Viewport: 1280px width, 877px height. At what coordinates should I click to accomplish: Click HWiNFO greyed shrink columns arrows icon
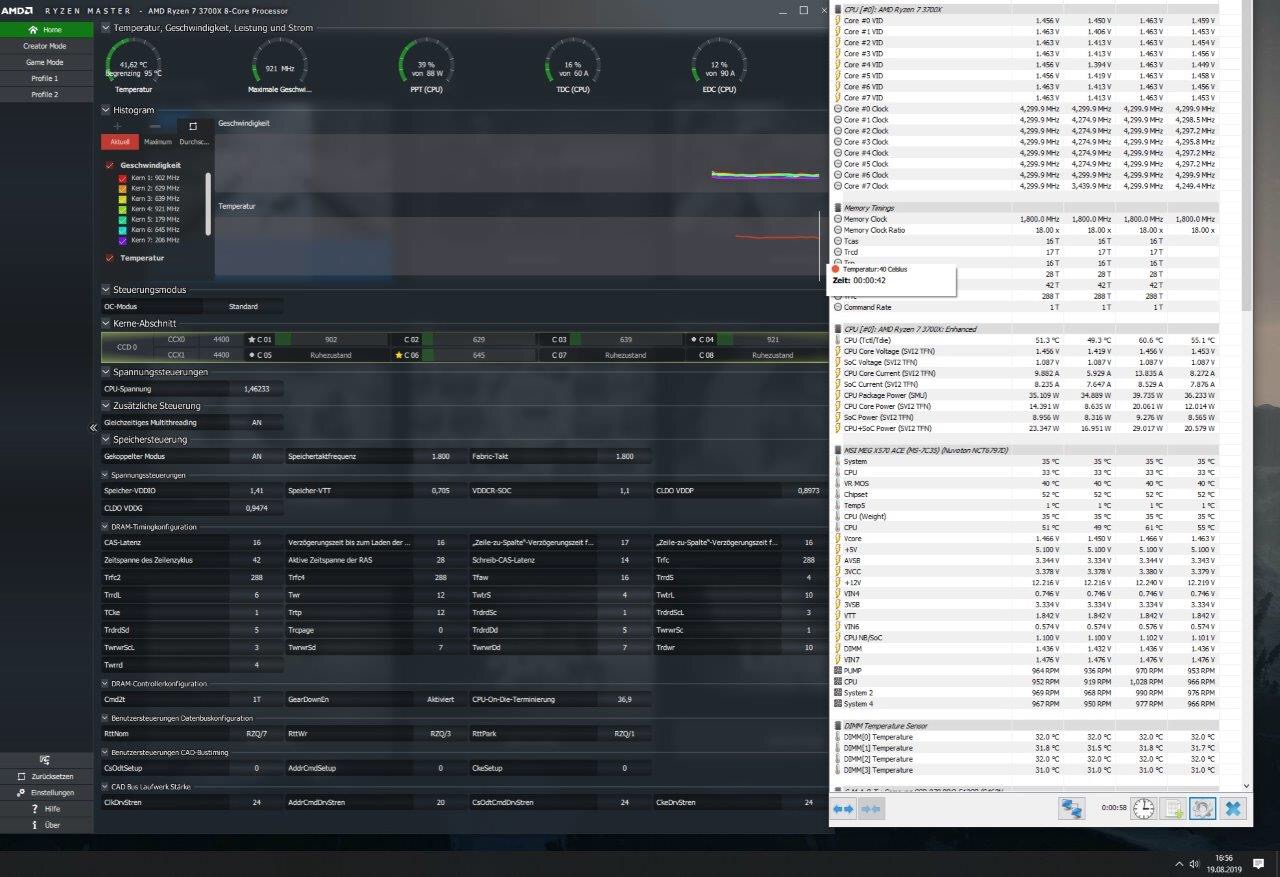tap(870, 809)
